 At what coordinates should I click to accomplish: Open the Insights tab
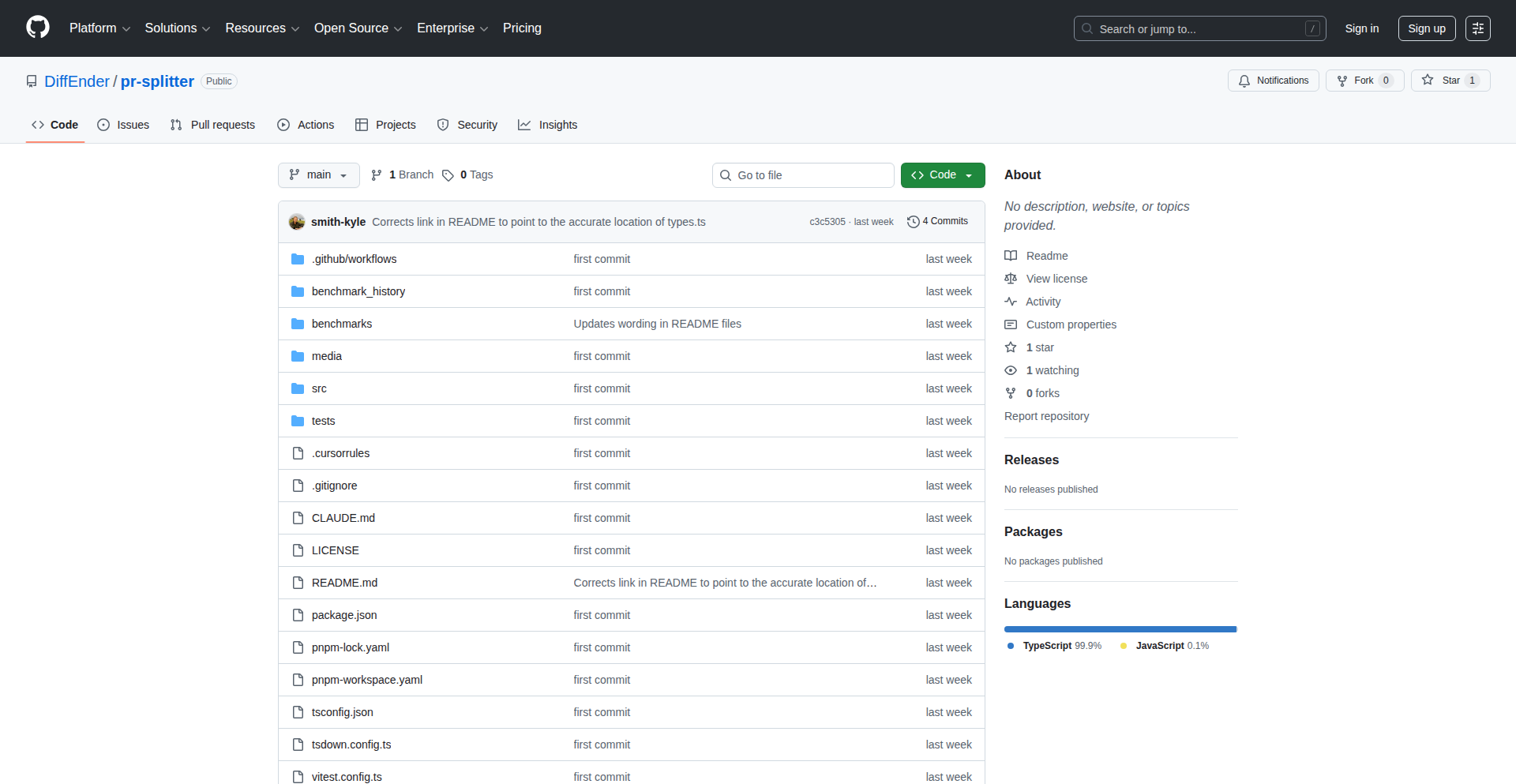(548, 125)
